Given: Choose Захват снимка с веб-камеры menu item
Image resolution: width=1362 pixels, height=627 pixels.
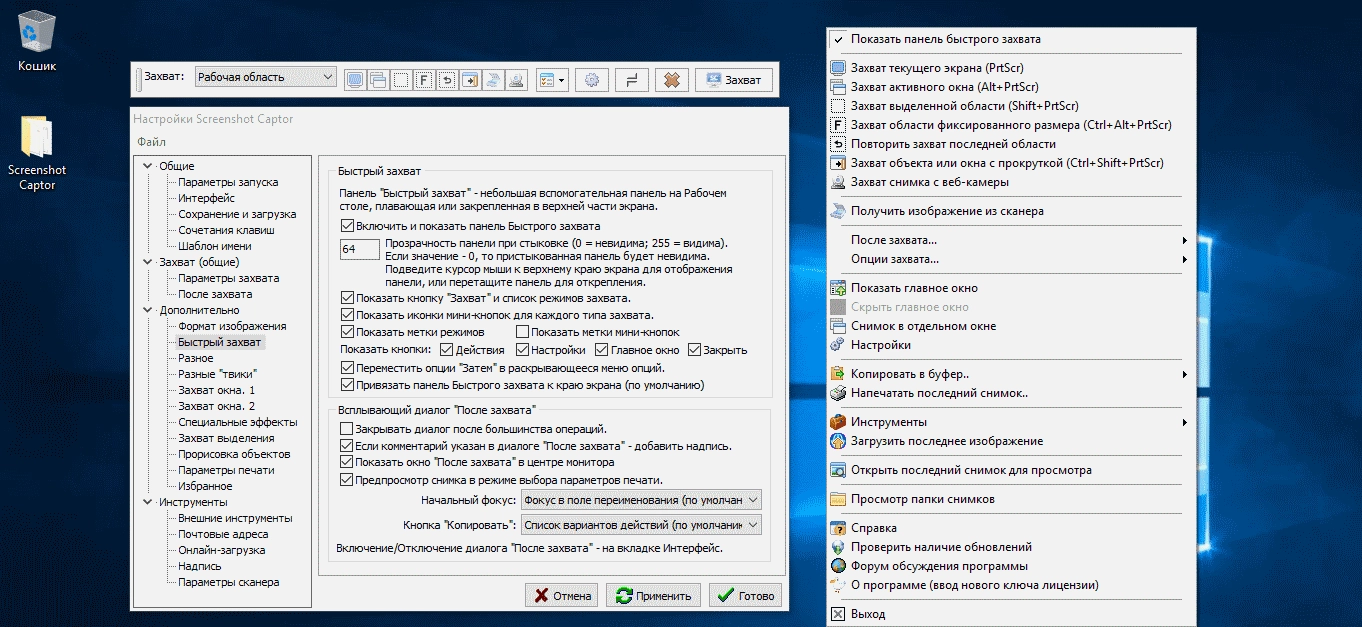Looking at the screenshot, I should pos(1011,182).
